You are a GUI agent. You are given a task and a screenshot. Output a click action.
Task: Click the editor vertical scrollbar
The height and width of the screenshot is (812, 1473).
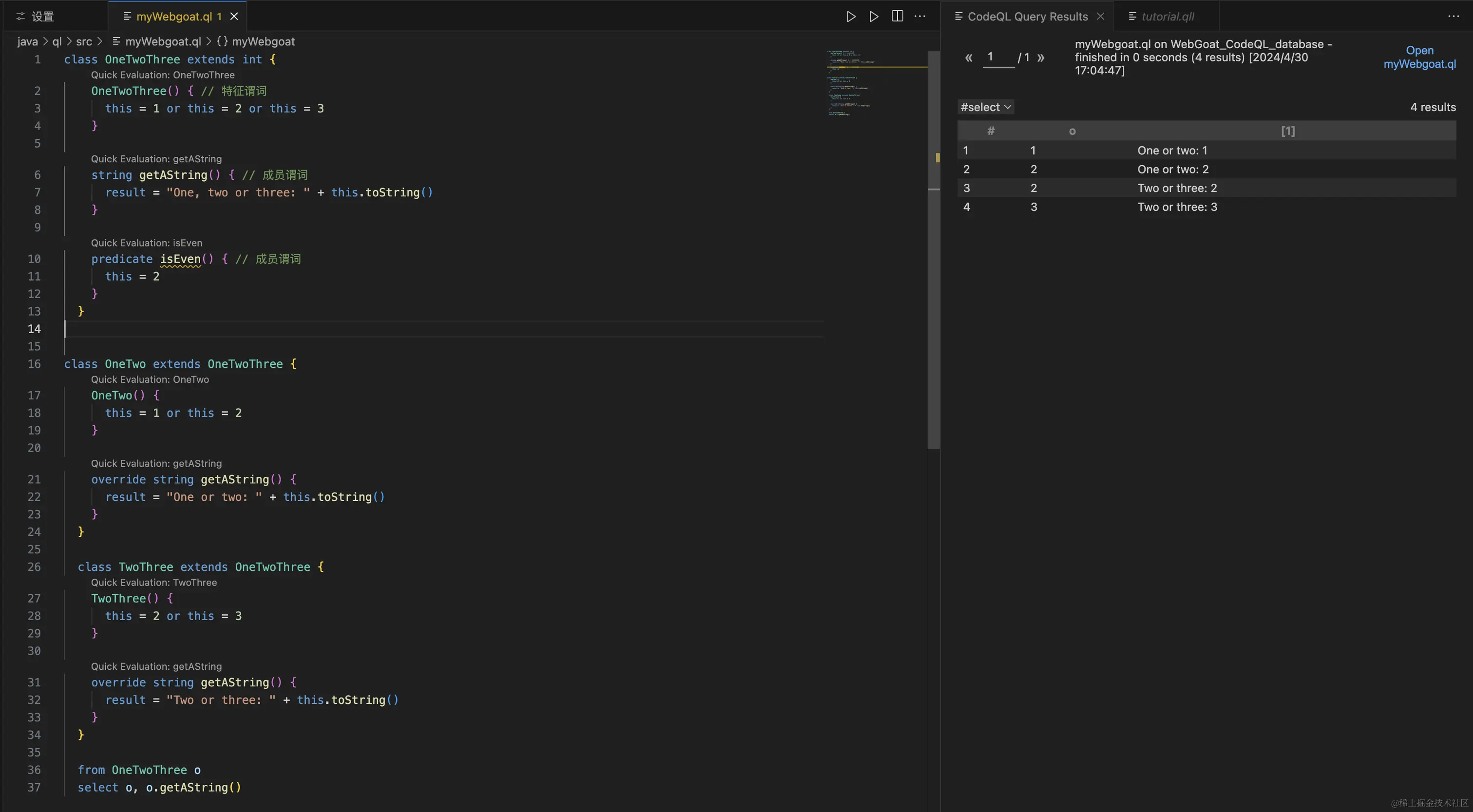pyautogui.click(x=933, y=249)
